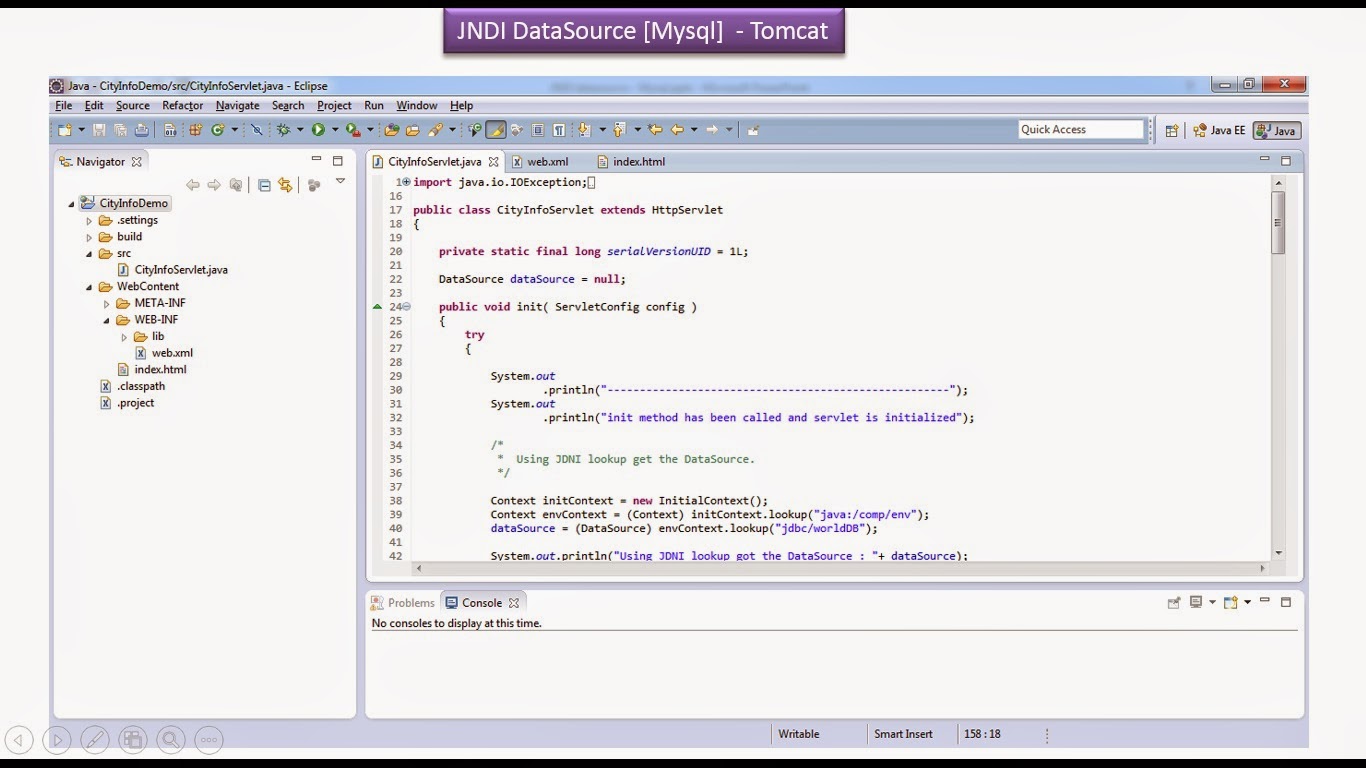1366x768 pixels.
Task: Click the Next Annotation arrow icon
Action: tap(584, 130)
